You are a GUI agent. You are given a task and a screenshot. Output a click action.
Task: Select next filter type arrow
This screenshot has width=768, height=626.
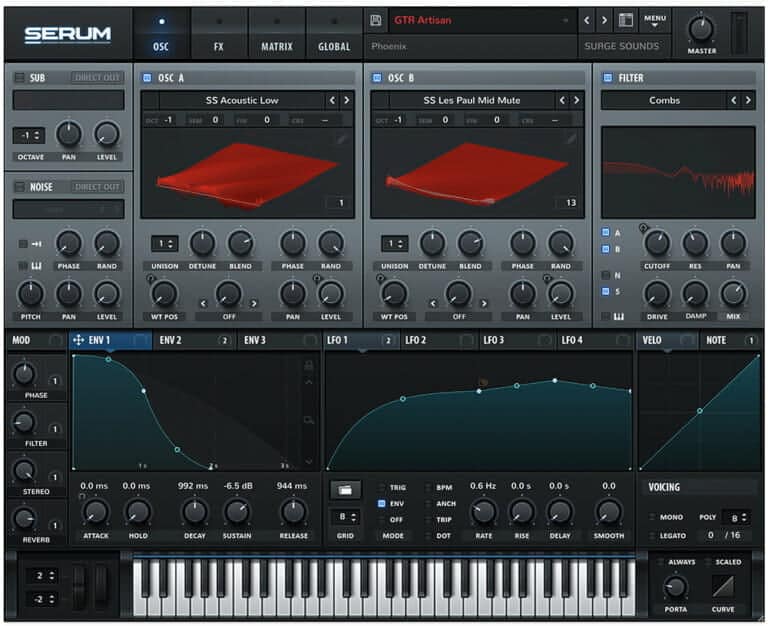coord(748,100)
